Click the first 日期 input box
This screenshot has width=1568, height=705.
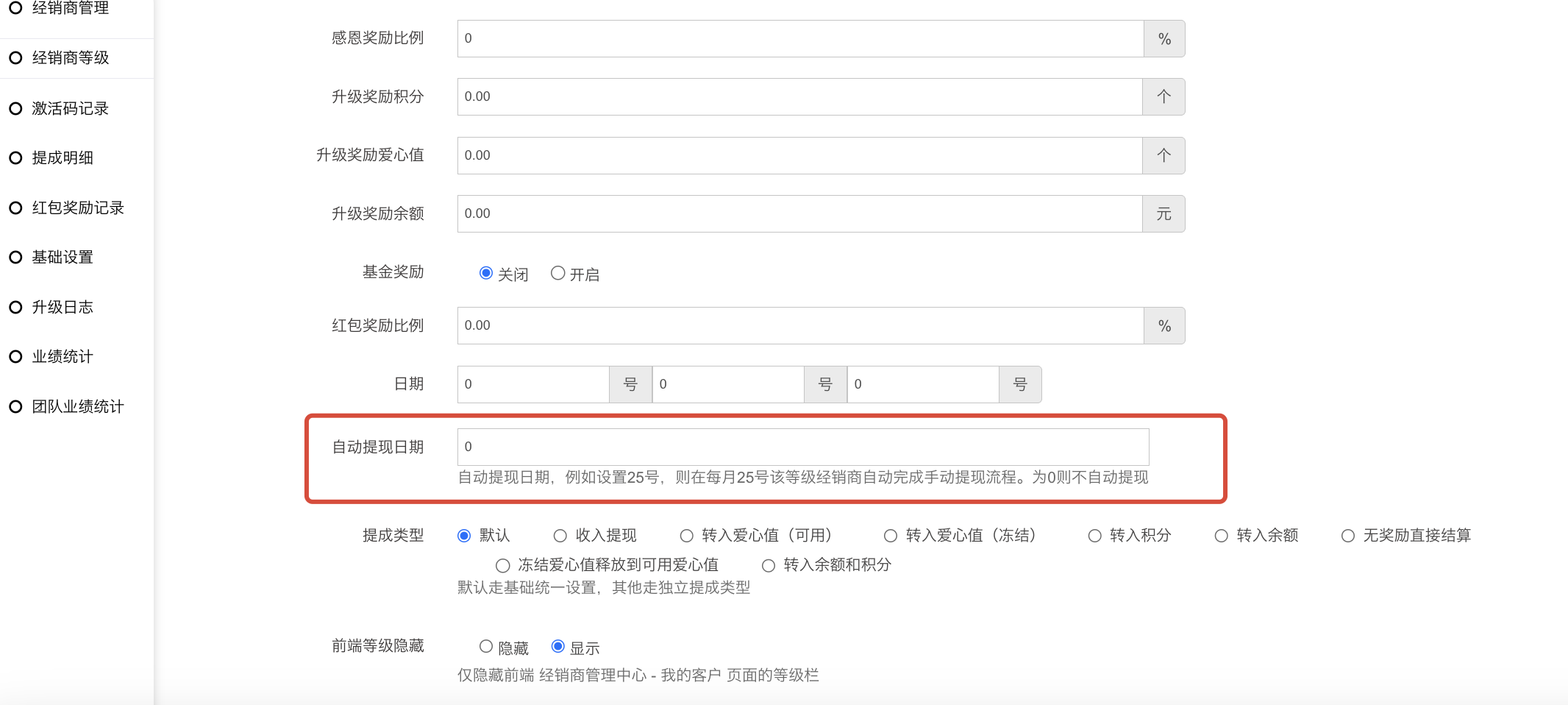point(533,384)
